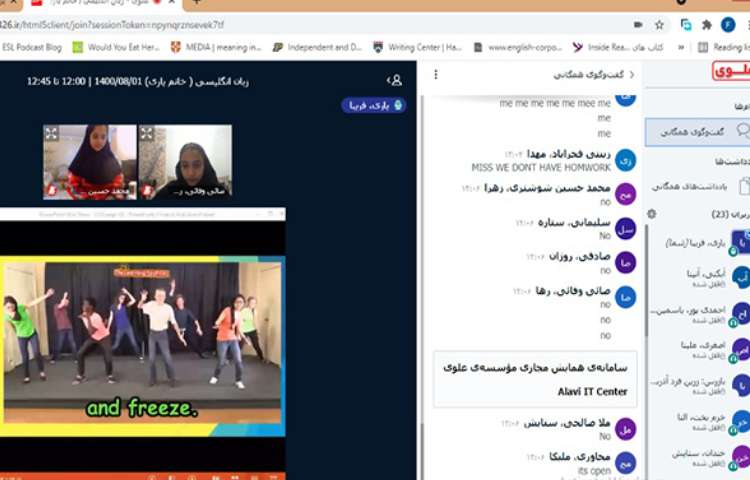Screen dimensions: 750x480
Task: Open the www.english-corpo bookmark
Action: click(518, 47)
